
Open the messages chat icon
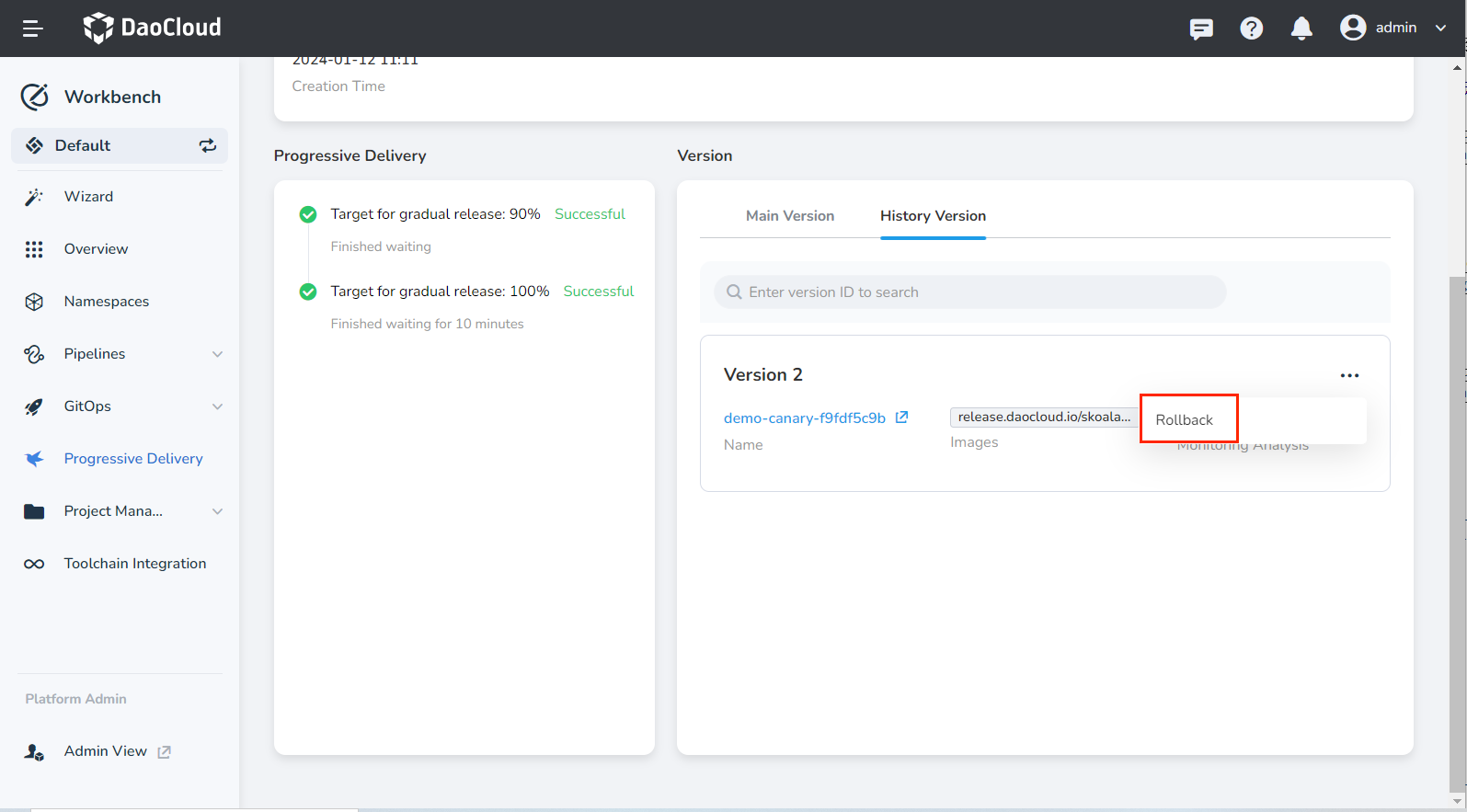1201,29
